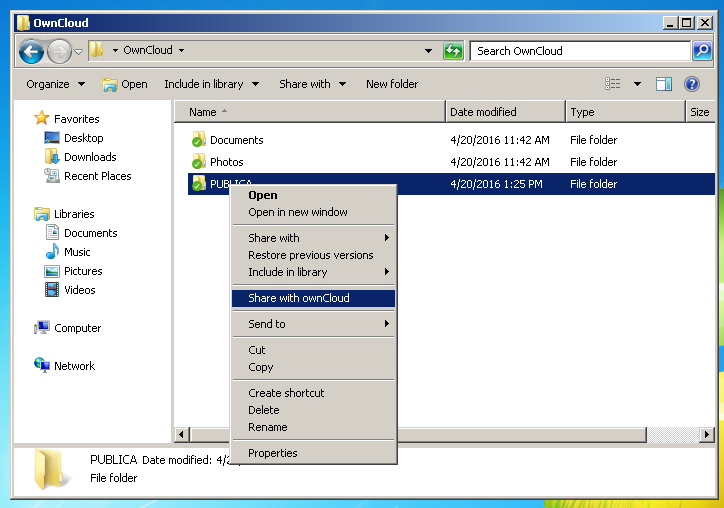724x508 pixels.
Task: Expand Include in library context submenu
Action: (314, 272)
